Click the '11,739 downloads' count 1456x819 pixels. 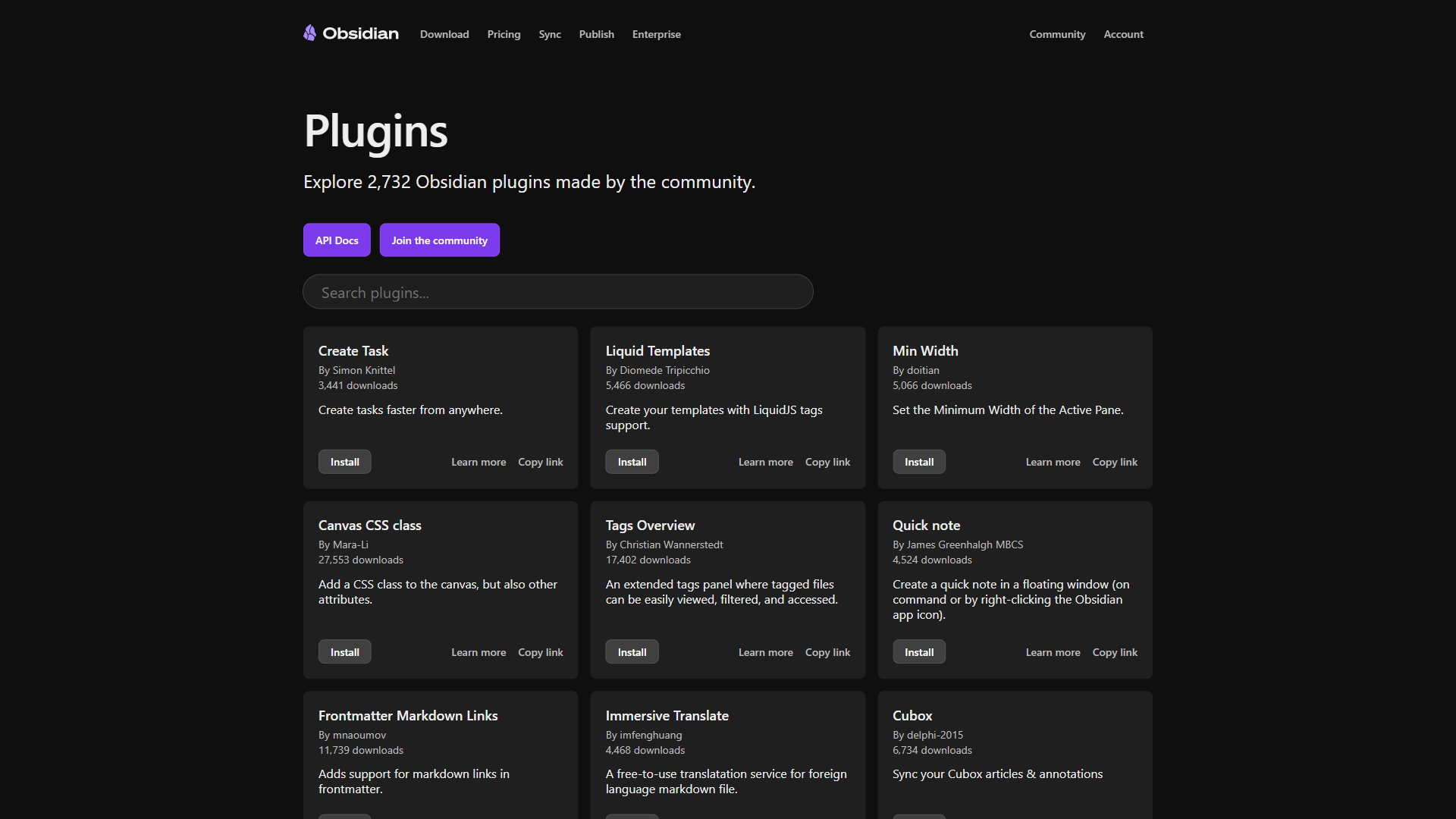361,750
